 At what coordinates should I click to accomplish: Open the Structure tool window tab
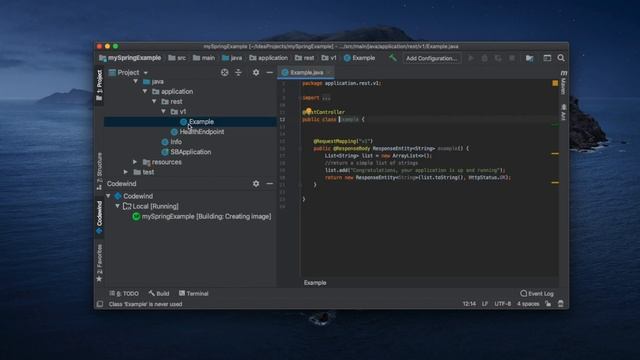click(99, 171)
